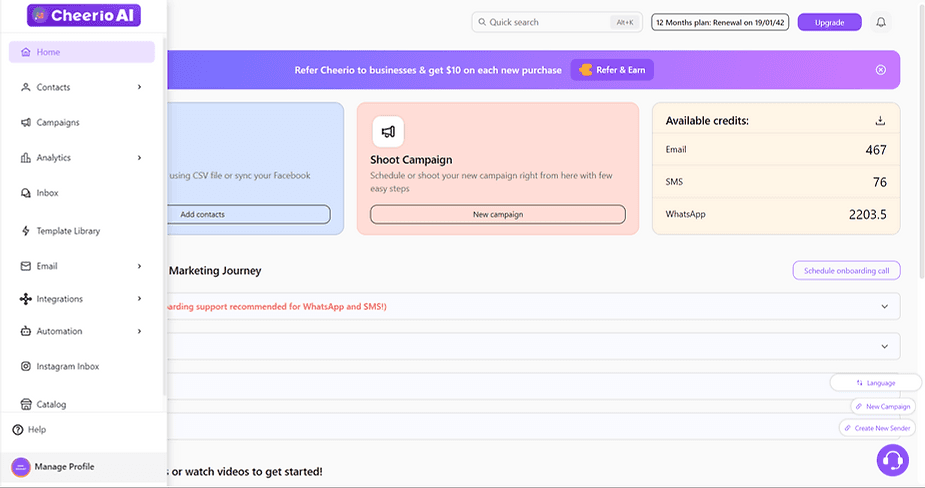Click the Email envelope icon

point(25,266)
